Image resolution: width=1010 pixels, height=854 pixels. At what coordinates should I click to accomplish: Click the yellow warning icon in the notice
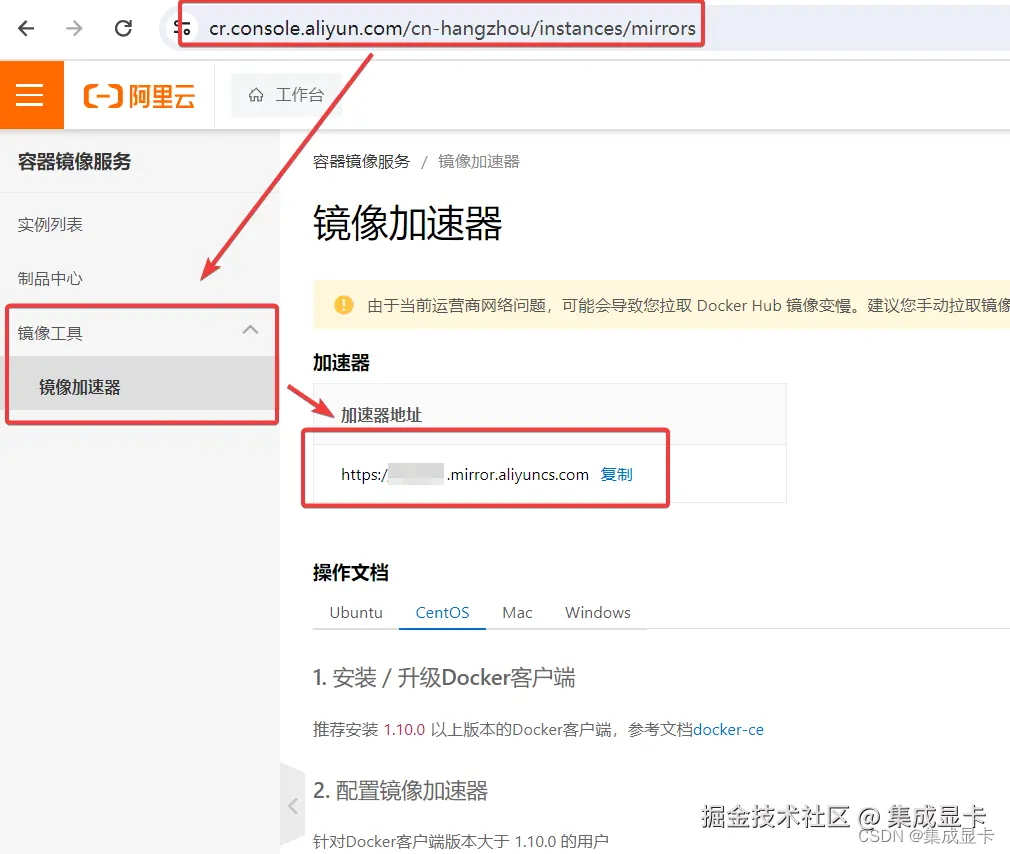coord(344,305)
